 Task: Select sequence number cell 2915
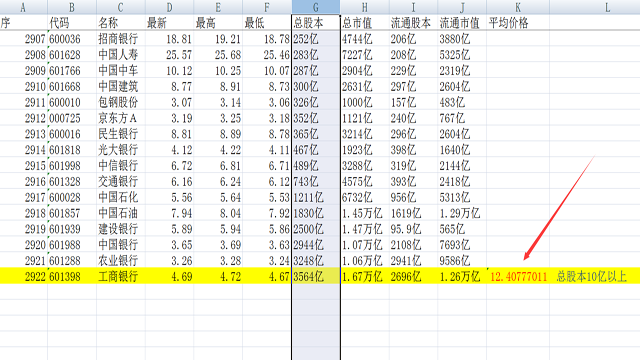(24, 166)
